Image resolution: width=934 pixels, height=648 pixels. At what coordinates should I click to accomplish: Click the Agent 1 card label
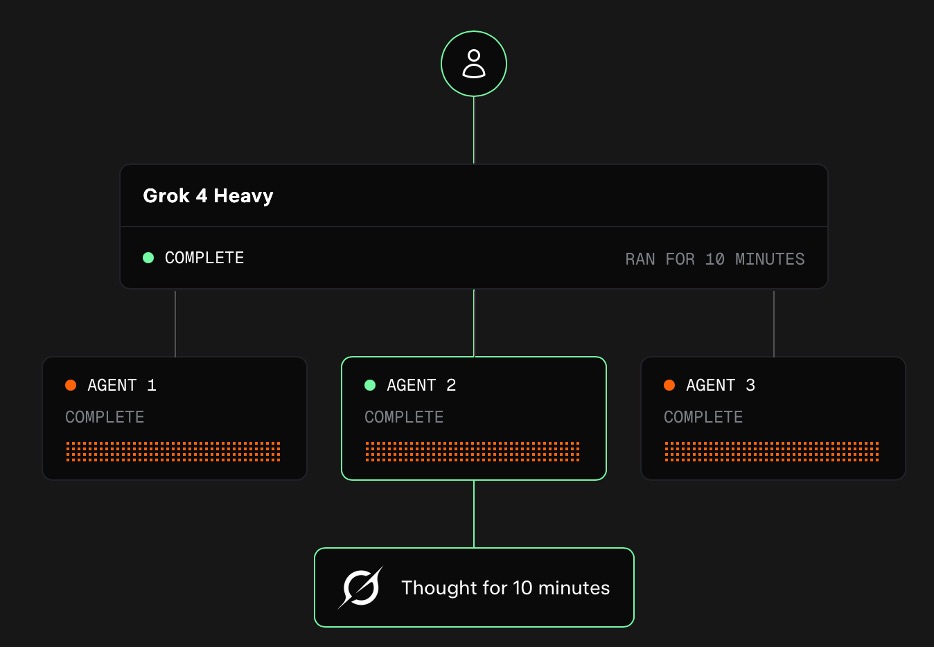(x=122, y=385)
